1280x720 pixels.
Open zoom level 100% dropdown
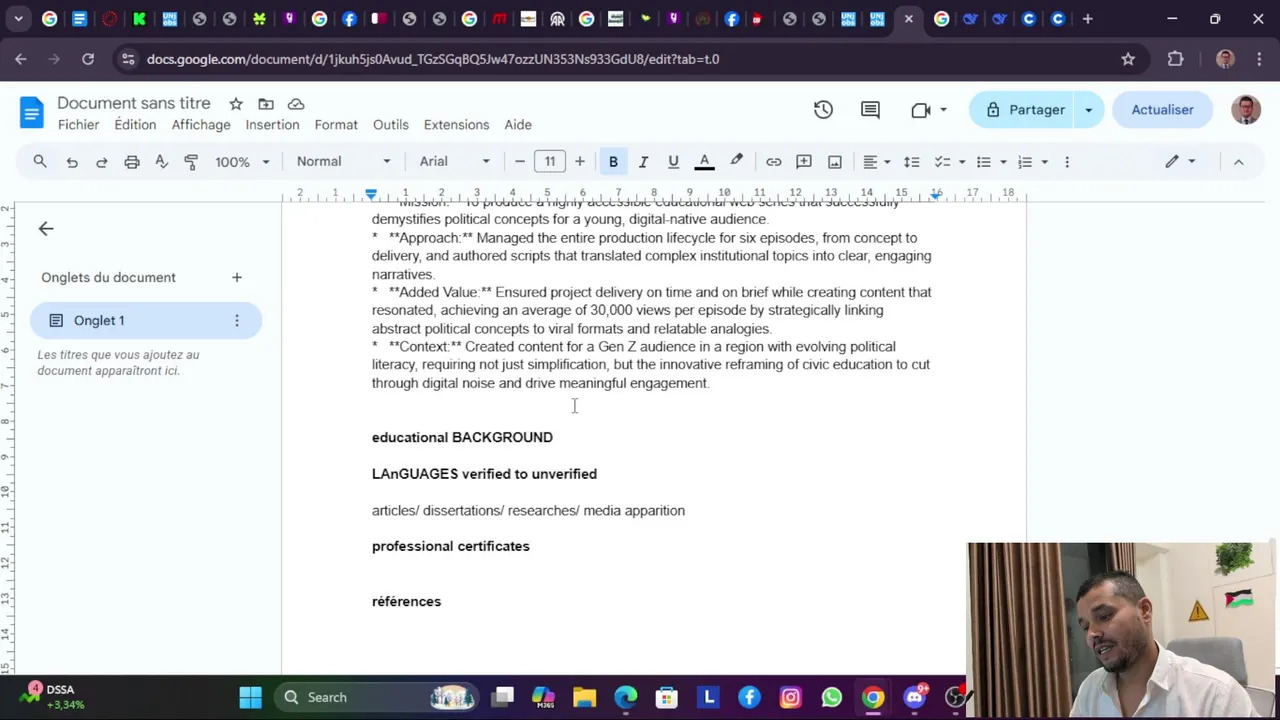click(x=243, y=162)
